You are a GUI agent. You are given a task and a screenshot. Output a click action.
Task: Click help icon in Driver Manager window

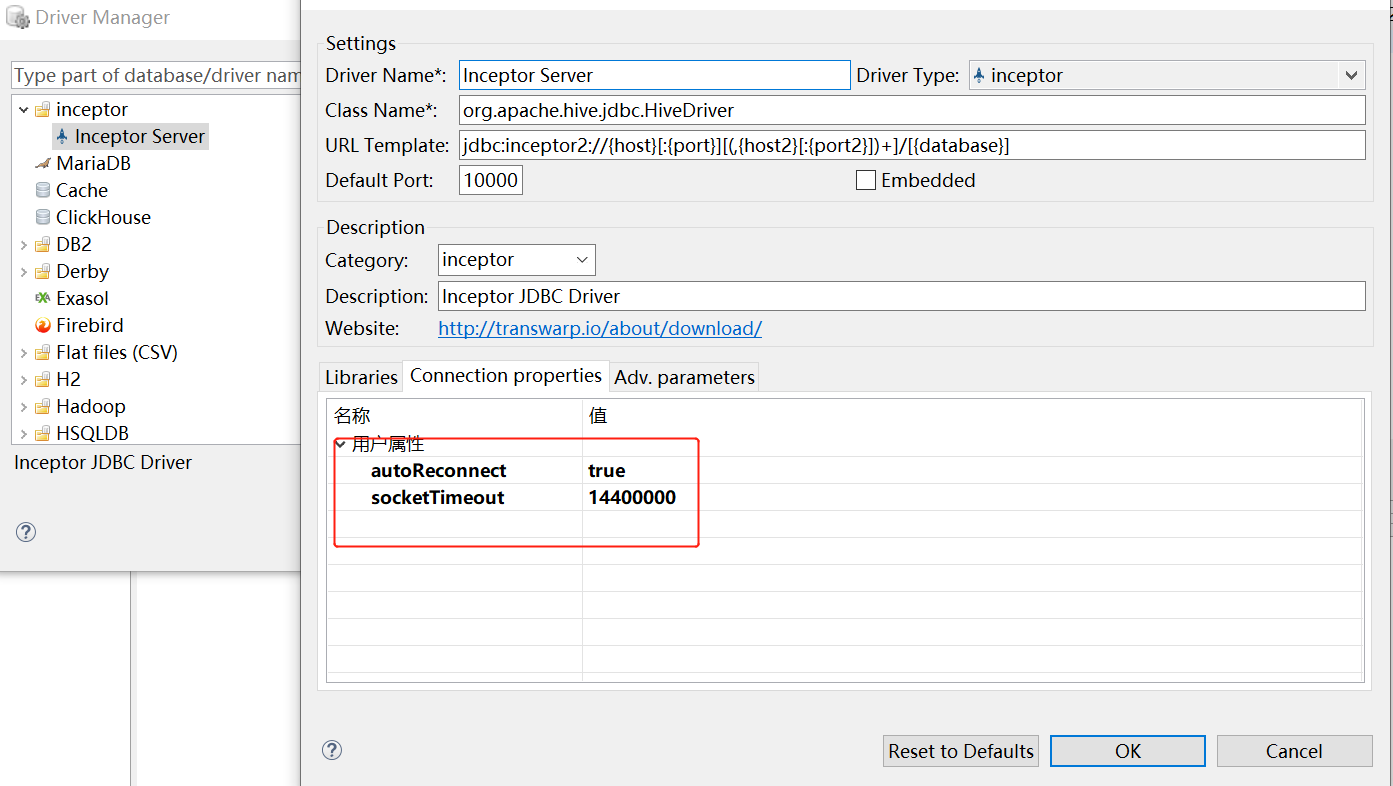coord(27,532)
